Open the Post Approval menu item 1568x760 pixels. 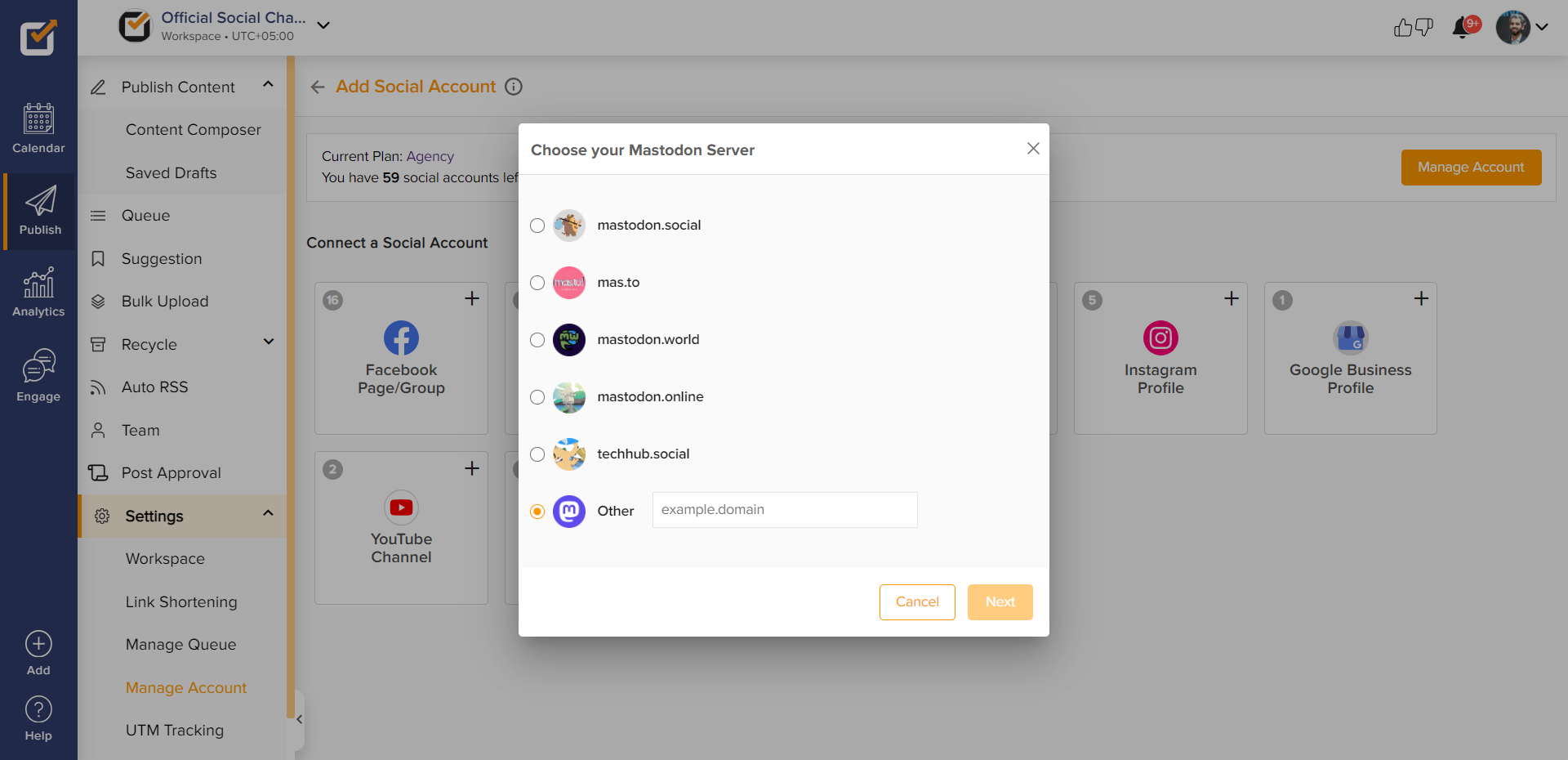pyautogui.click(x=171, y=473)
